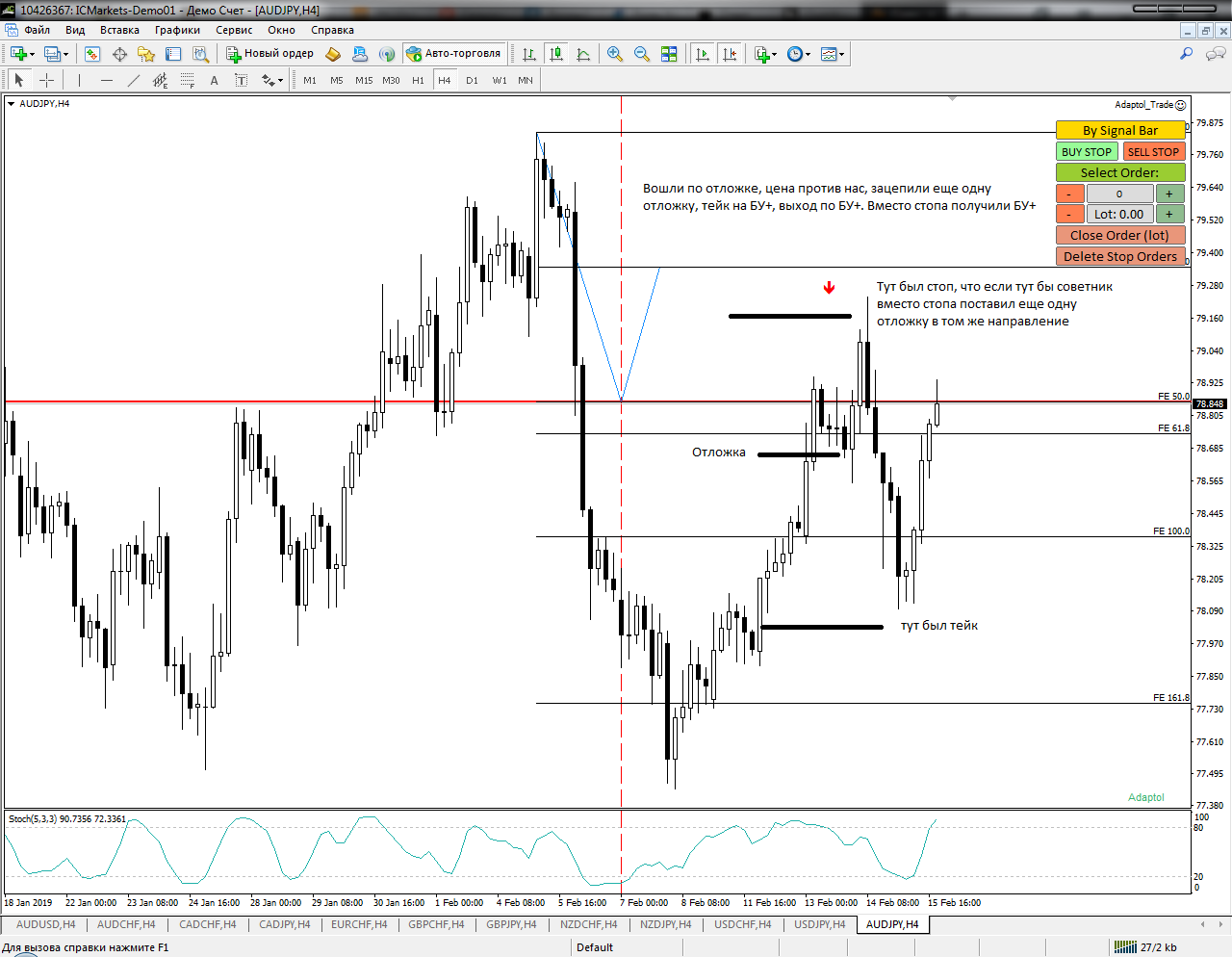The height and width of the screenshot is (957, 1232).
Task: Tile chart windows icon
Action: coord(669,54)
